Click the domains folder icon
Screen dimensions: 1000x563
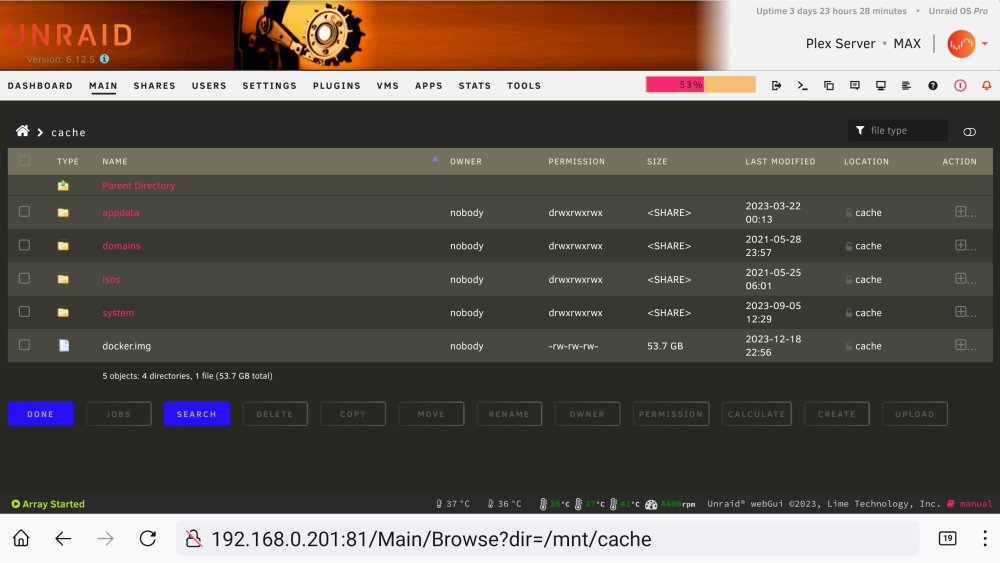(63, 245)
